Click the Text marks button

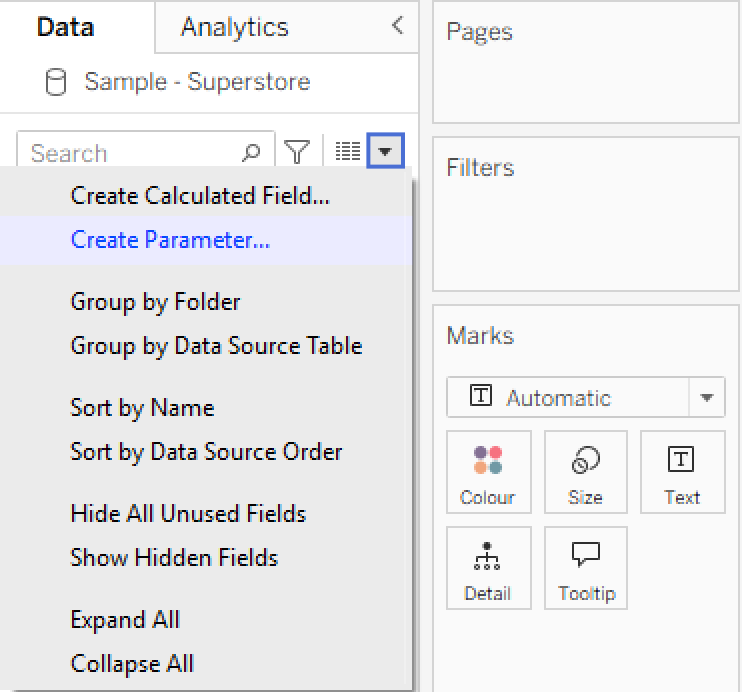pyautogui.click(x=682, y=472)
